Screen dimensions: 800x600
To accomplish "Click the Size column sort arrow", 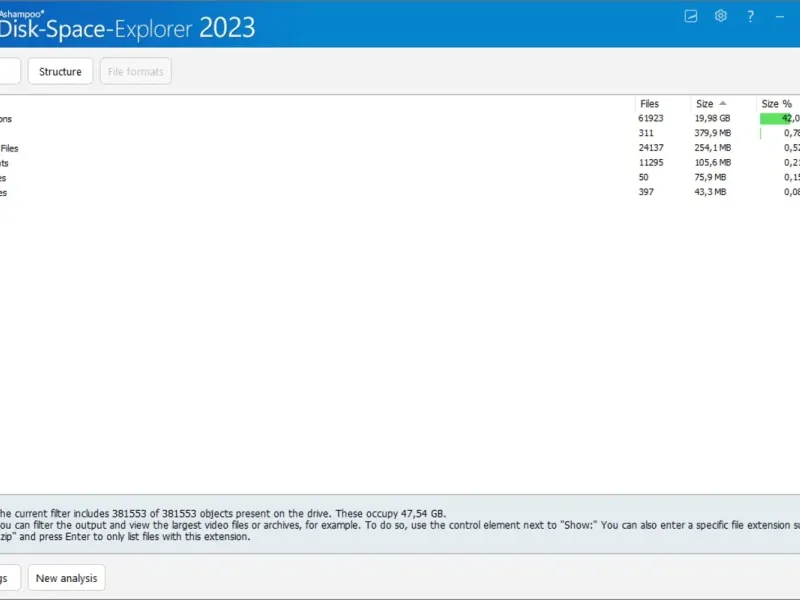I will click(723, 103).
